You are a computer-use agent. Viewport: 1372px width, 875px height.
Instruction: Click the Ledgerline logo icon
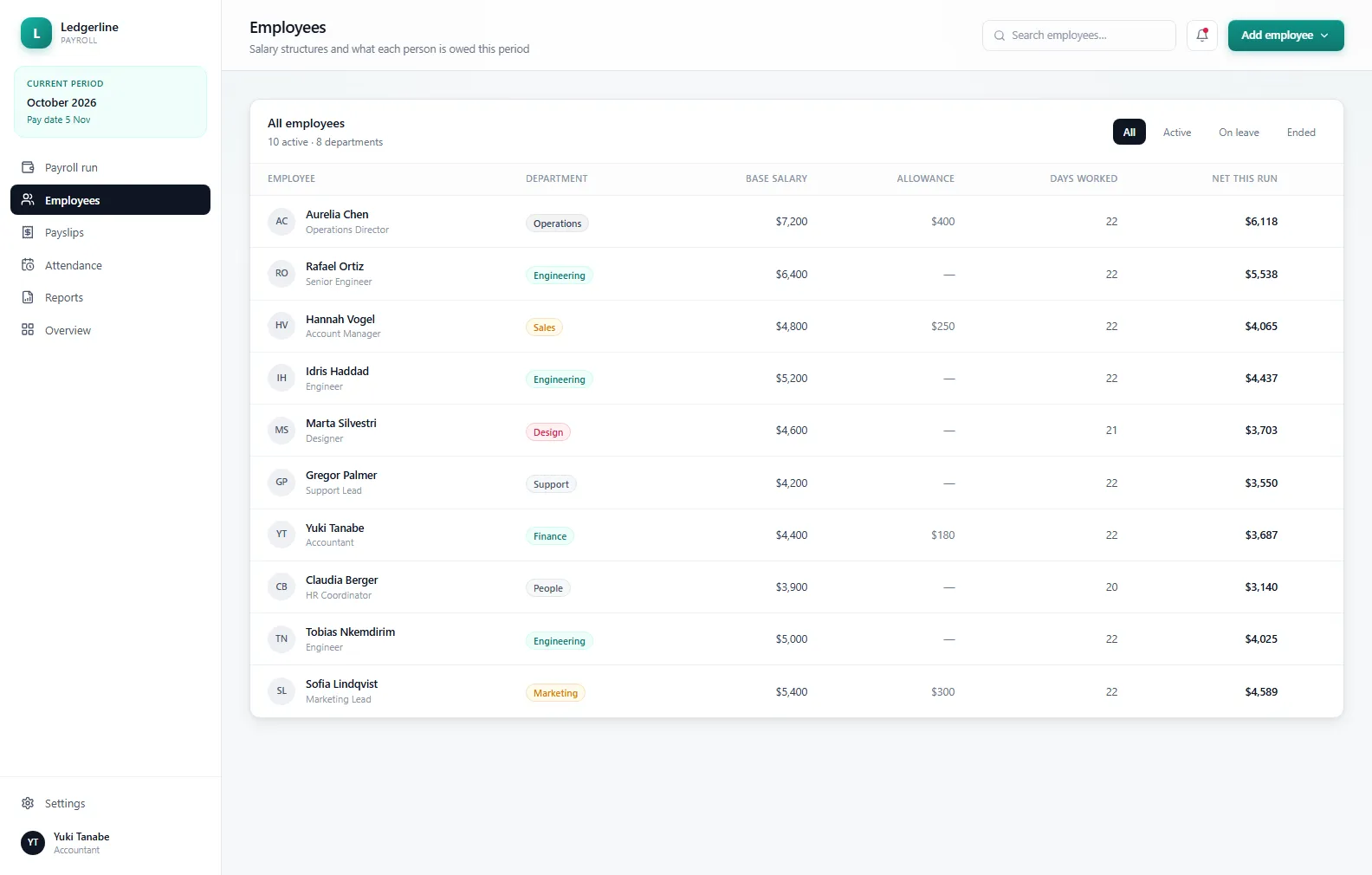coord(36,33)
